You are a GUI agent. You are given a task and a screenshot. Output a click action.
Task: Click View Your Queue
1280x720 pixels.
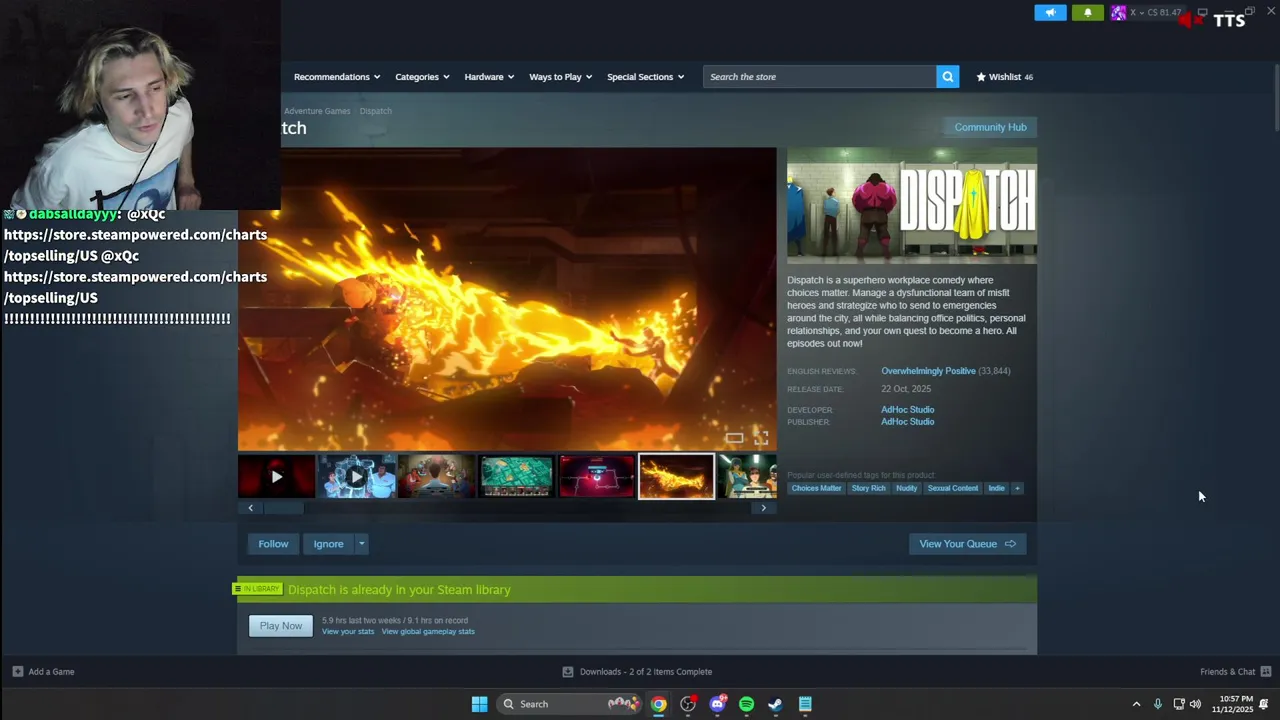[x=967, y=544]
